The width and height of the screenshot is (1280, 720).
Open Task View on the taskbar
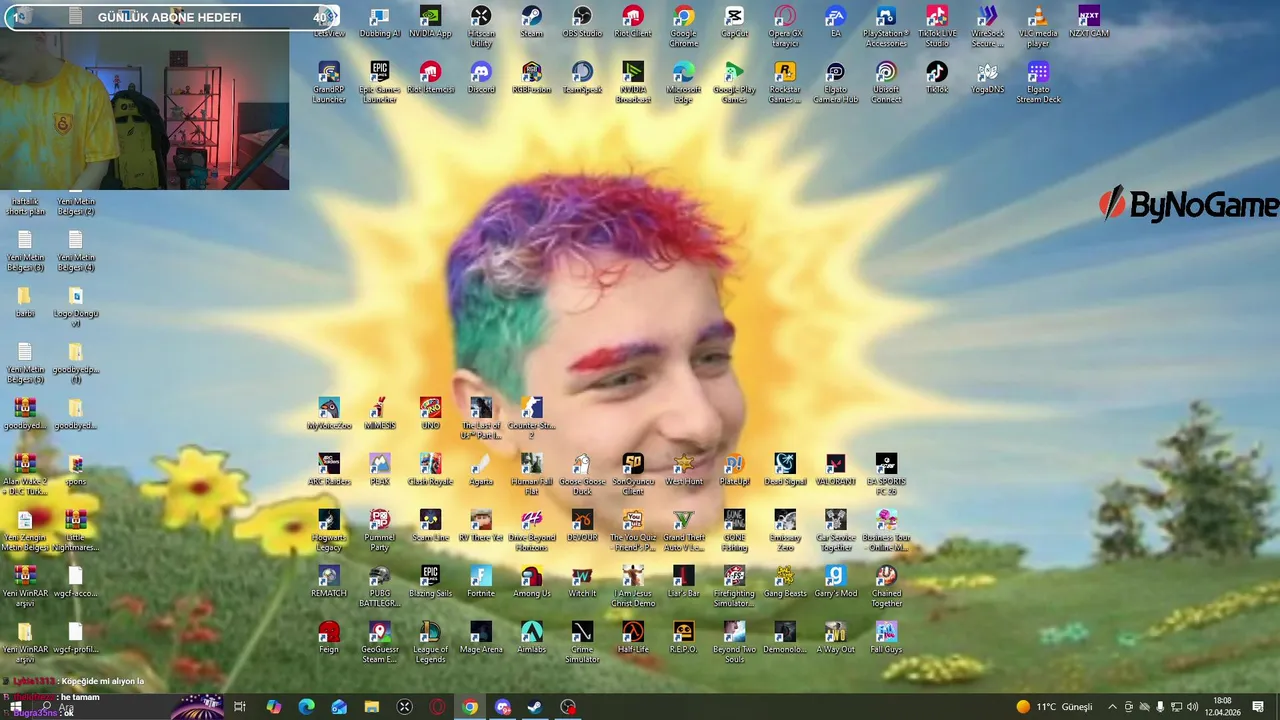(x=240, y=707)
